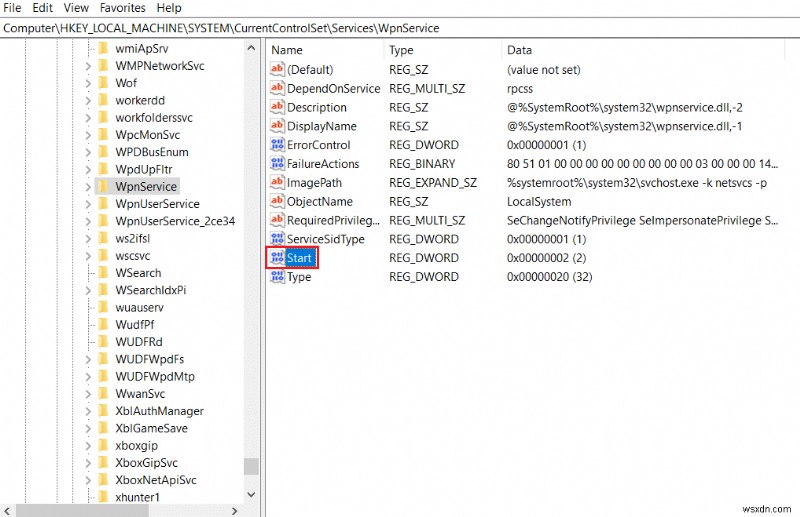
Task: Open the Help menu
Action: (169, 8)
